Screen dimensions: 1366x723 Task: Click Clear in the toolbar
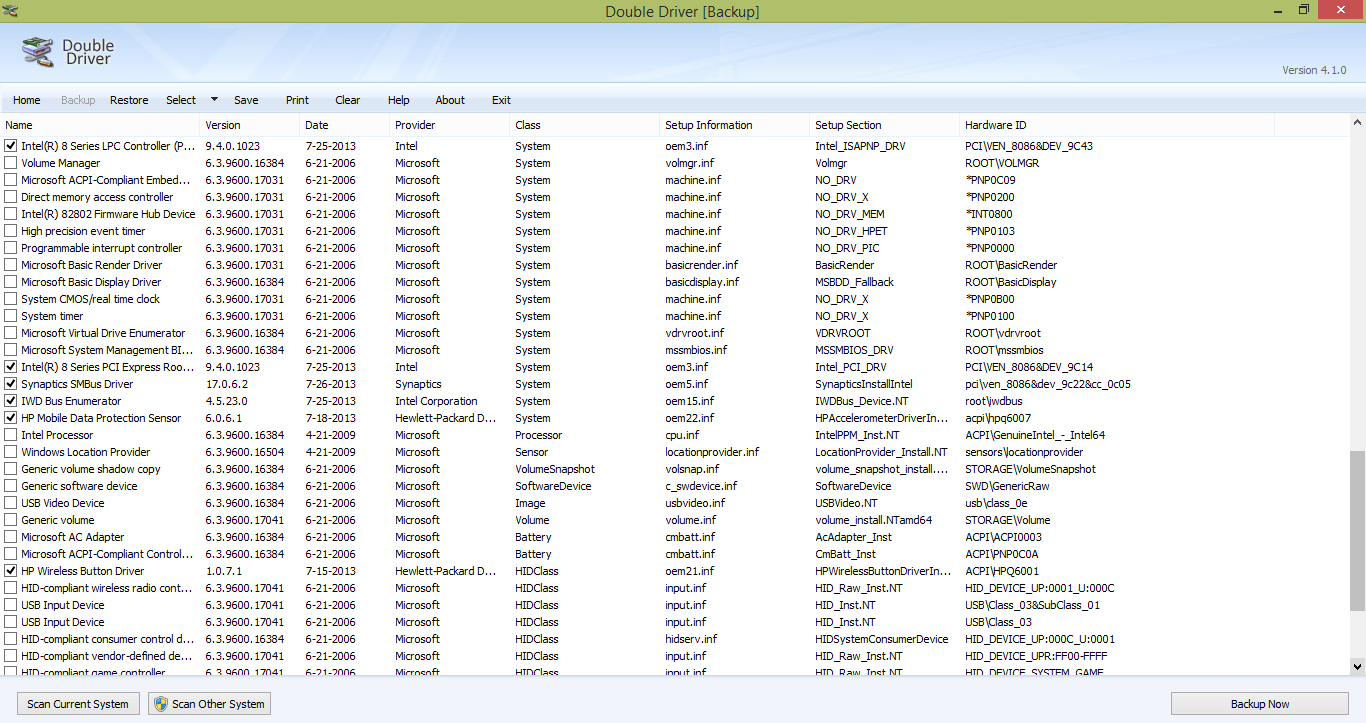348,100
